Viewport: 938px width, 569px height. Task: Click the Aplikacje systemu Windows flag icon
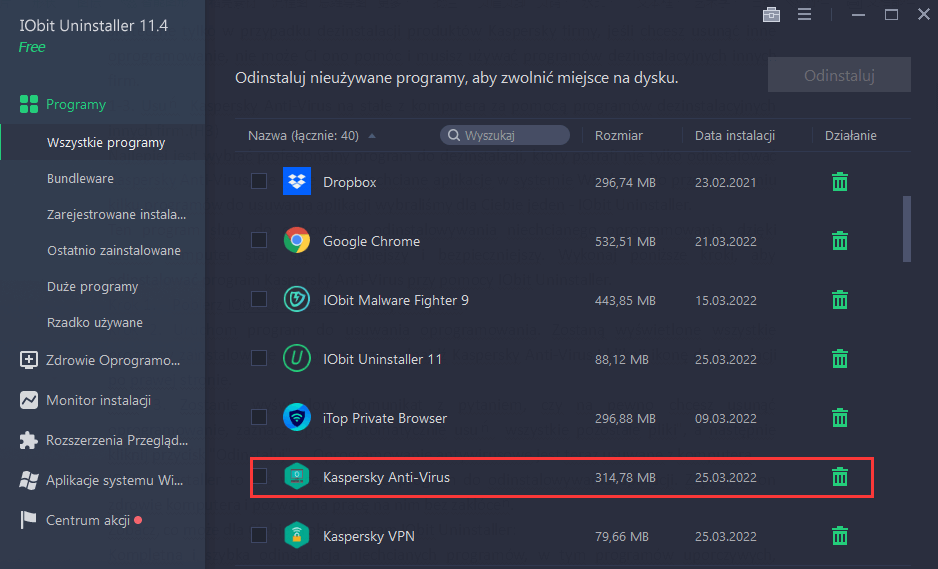click(x=29, y=480)
